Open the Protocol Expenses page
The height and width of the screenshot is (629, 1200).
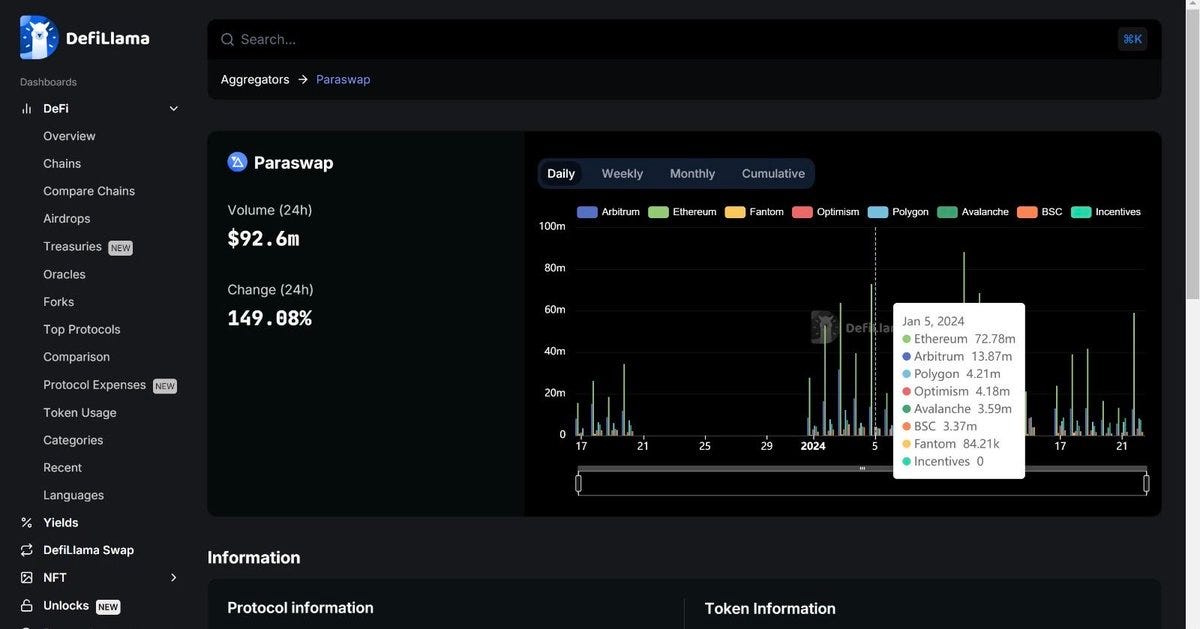(94, 384)
